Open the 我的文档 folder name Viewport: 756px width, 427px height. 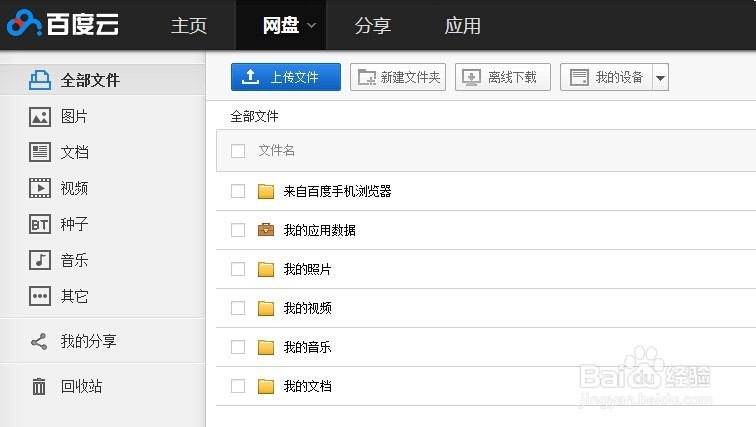(307, 387)
